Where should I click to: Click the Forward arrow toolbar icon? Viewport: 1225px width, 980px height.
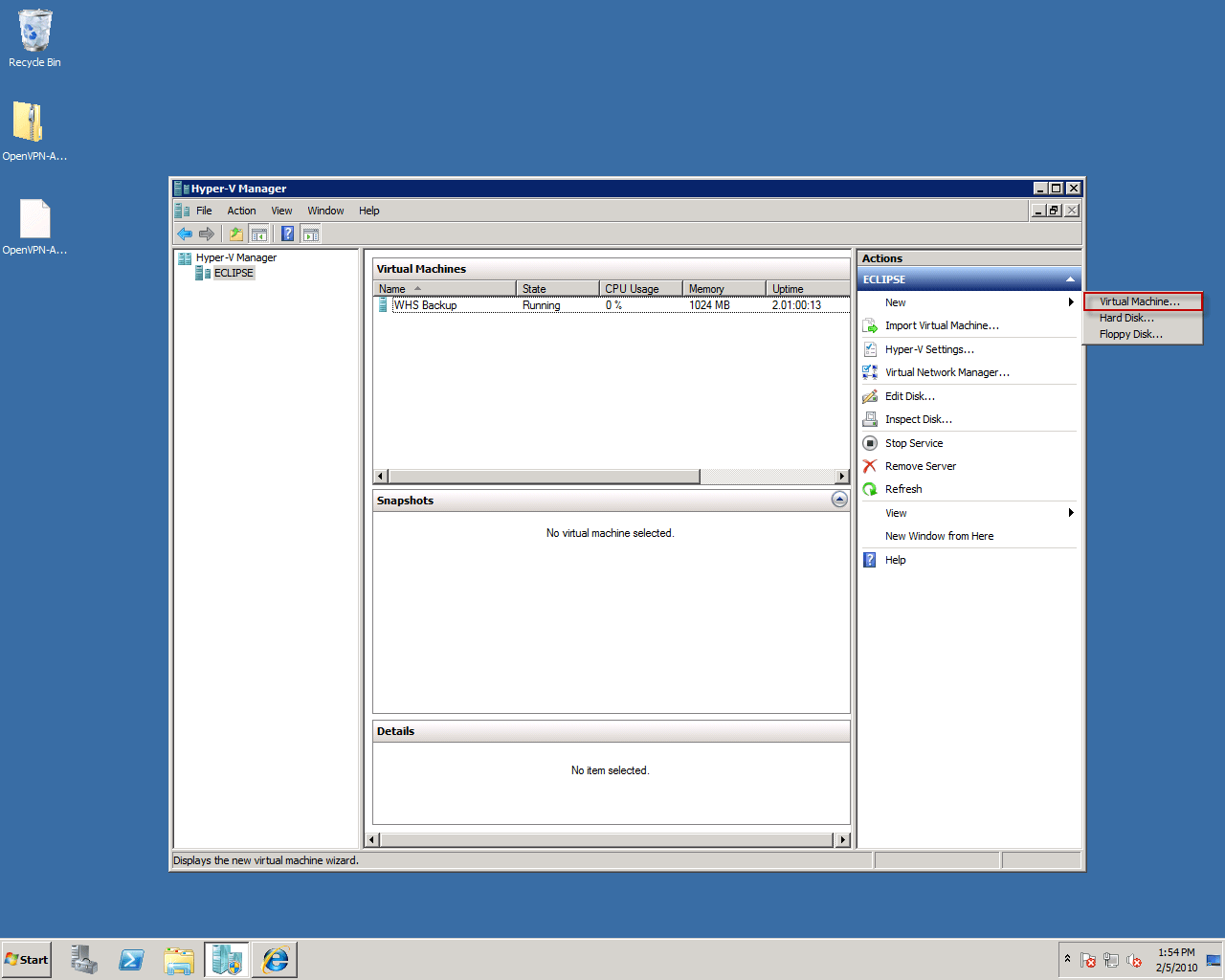click(207, 234)
